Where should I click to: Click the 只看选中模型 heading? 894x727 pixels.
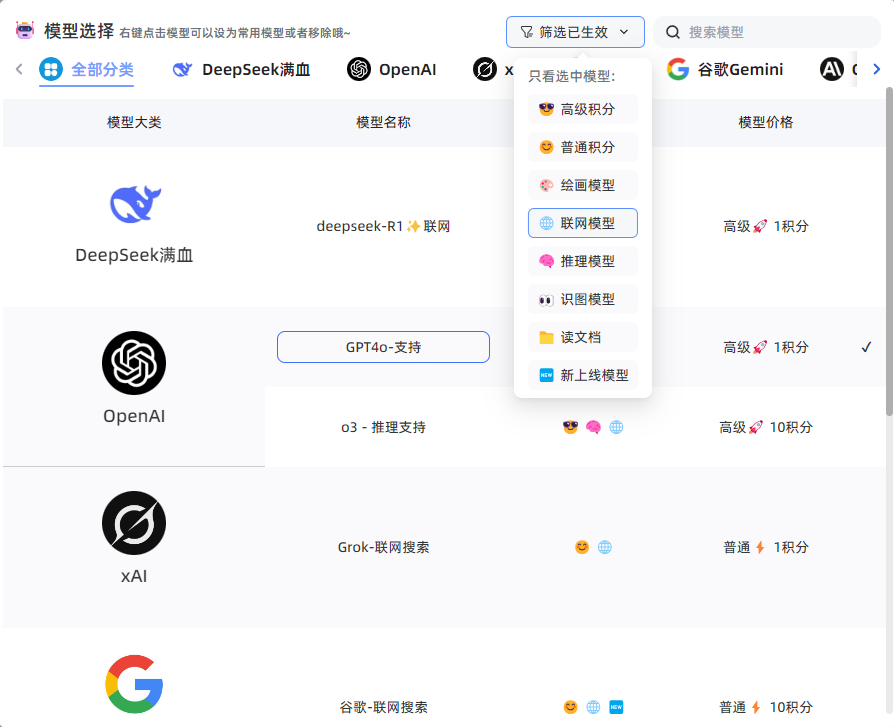coord(572,76)
